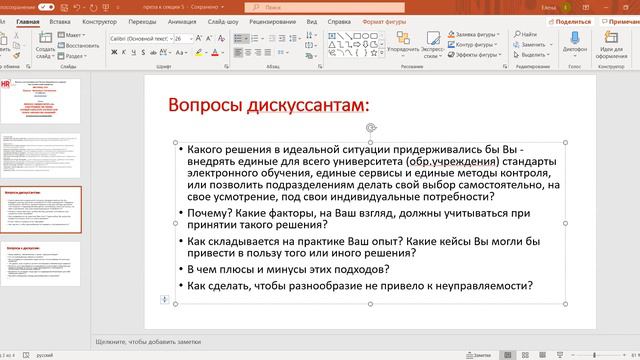Viewport: 640px width, 360px height.
Task: Click the Increase Font Size icon
Action: (199, 38)
